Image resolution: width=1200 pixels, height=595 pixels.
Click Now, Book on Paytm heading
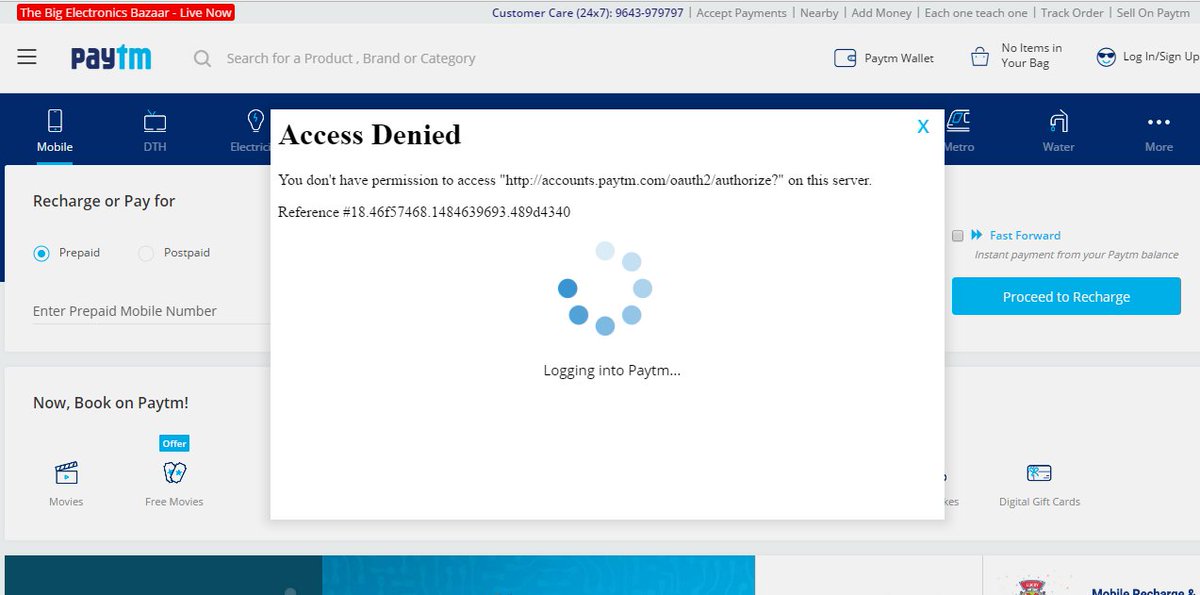tap(111, 403)
